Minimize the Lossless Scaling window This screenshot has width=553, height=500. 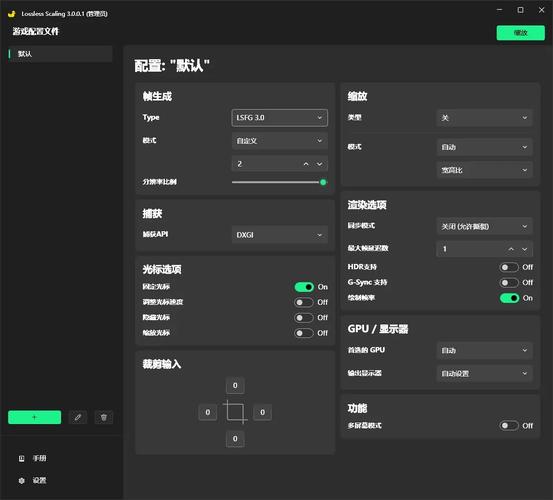(499, 10)
